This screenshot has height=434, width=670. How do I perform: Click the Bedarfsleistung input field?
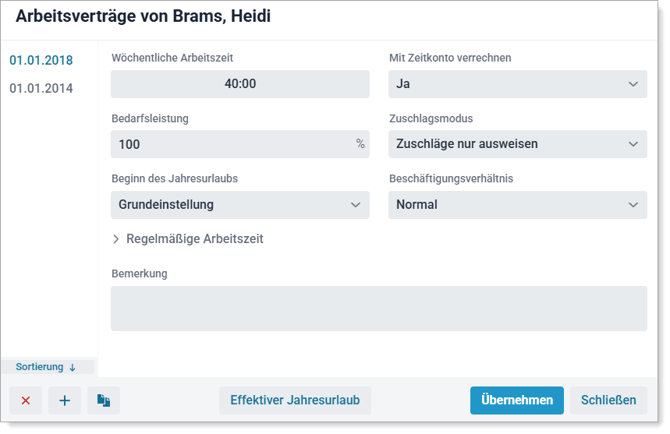tap(230, 144)
